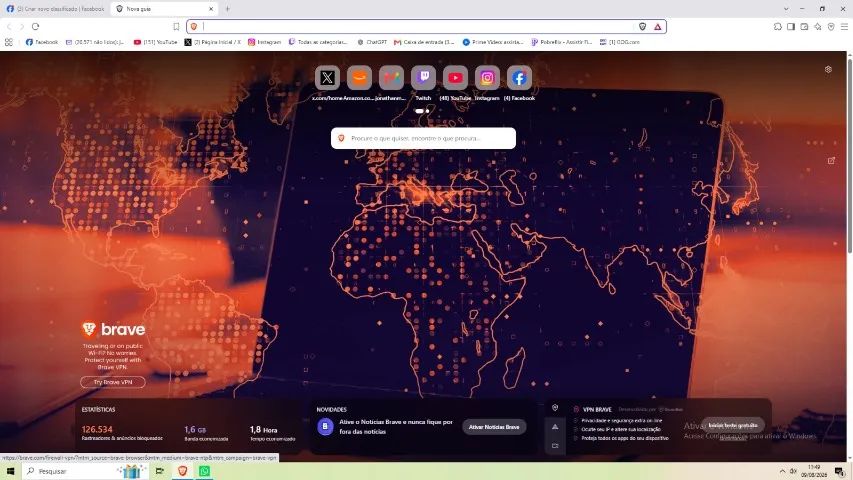Screen dimensions: 853x480
Task: Open the Caixa de entrada Gmail bookmark
Action: [x=424, y=42]
